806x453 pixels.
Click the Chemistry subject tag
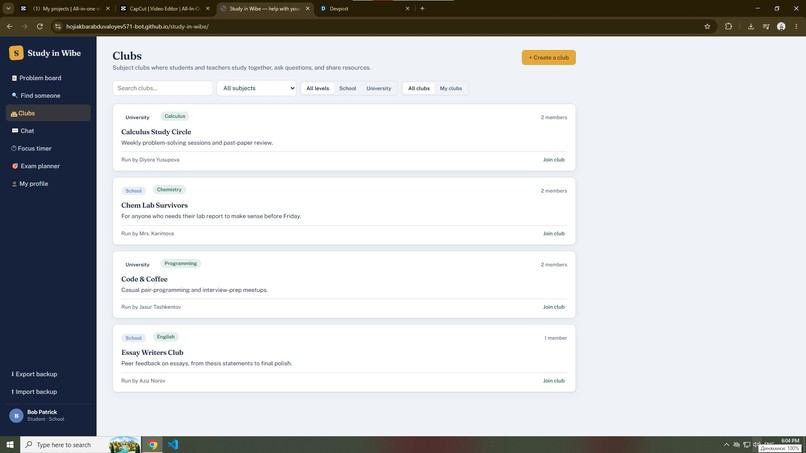pyautogui.click(x=169, y=190)
